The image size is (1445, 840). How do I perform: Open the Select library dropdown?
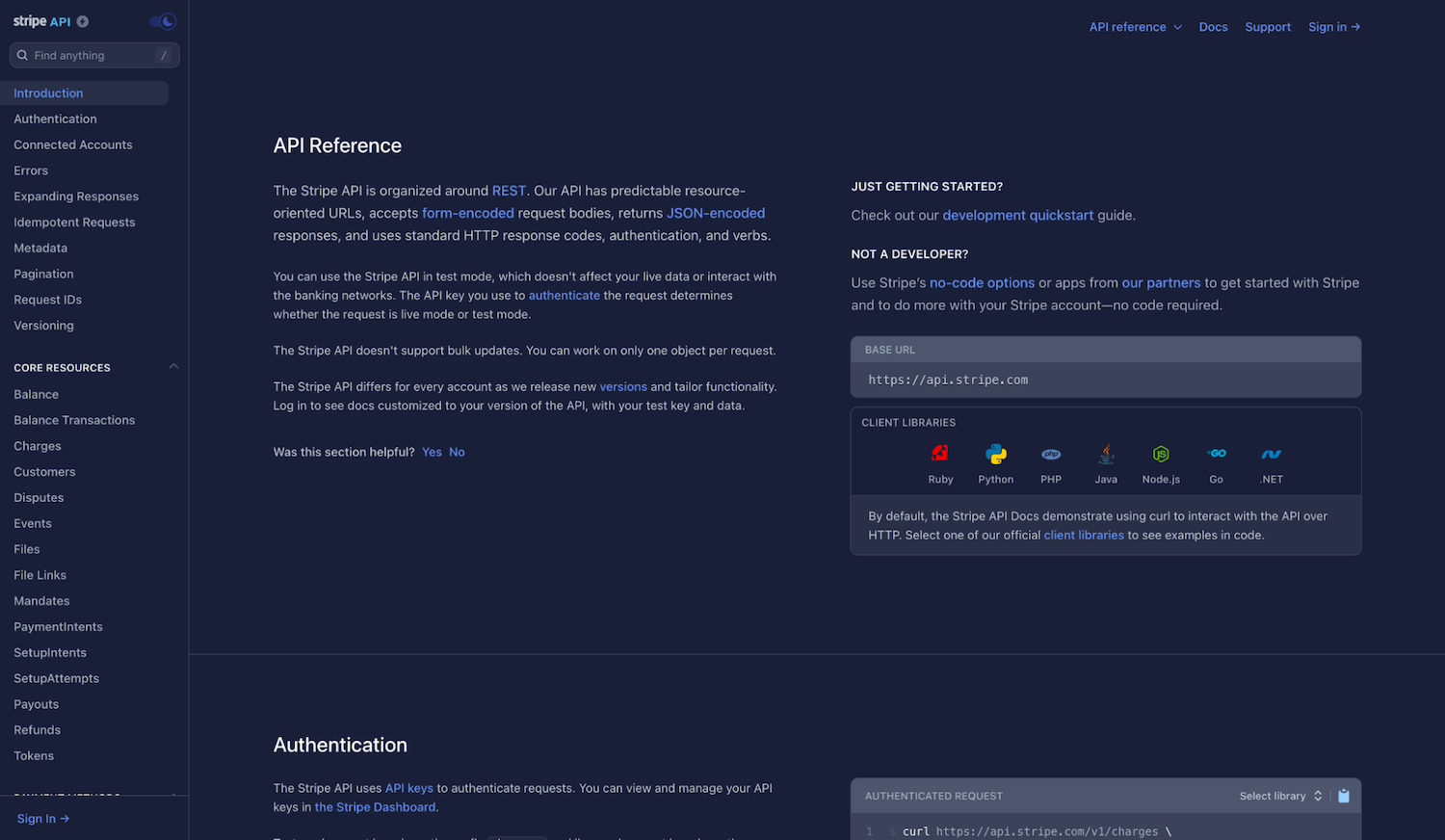[x=1281, y=796]
